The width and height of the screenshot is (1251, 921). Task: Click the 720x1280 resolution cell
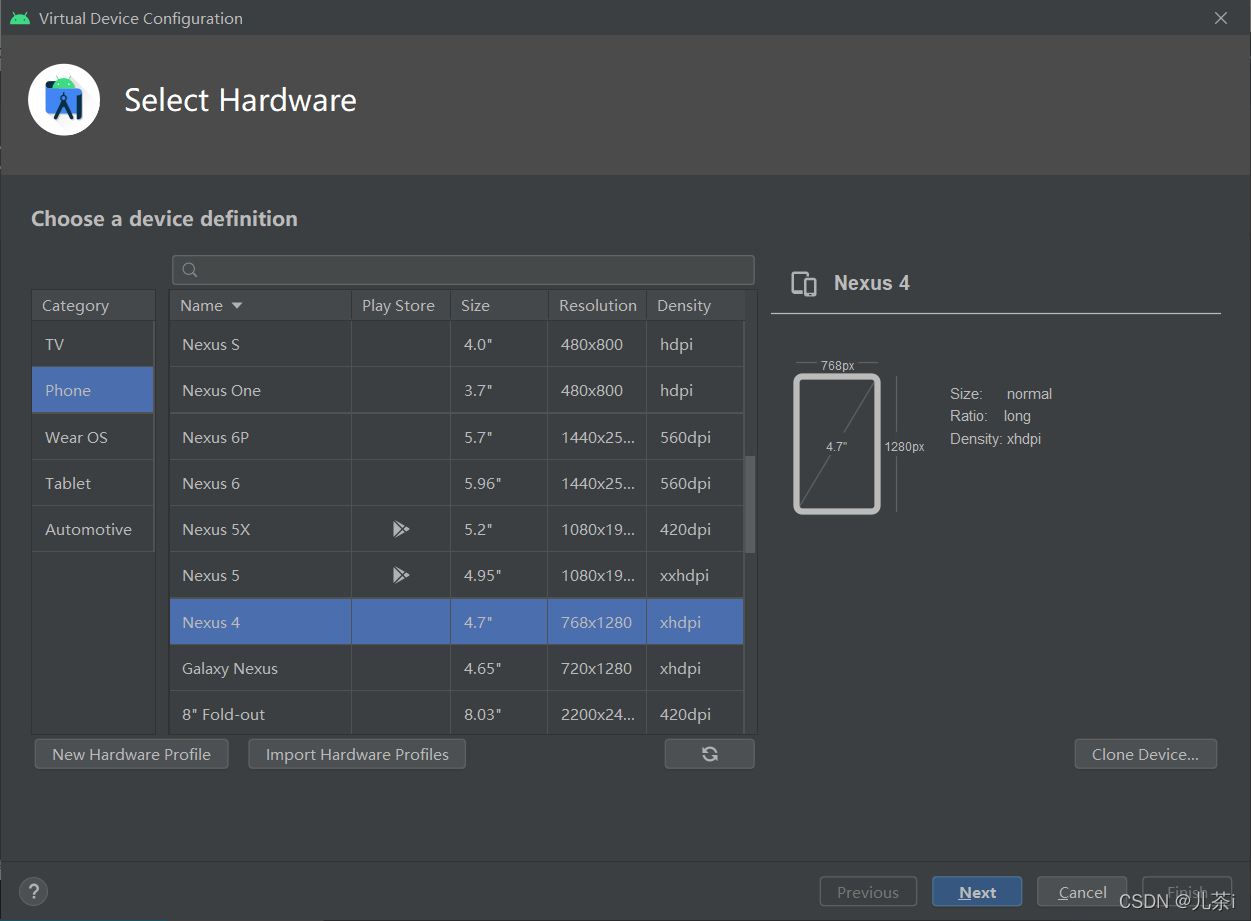coord(596,668)
